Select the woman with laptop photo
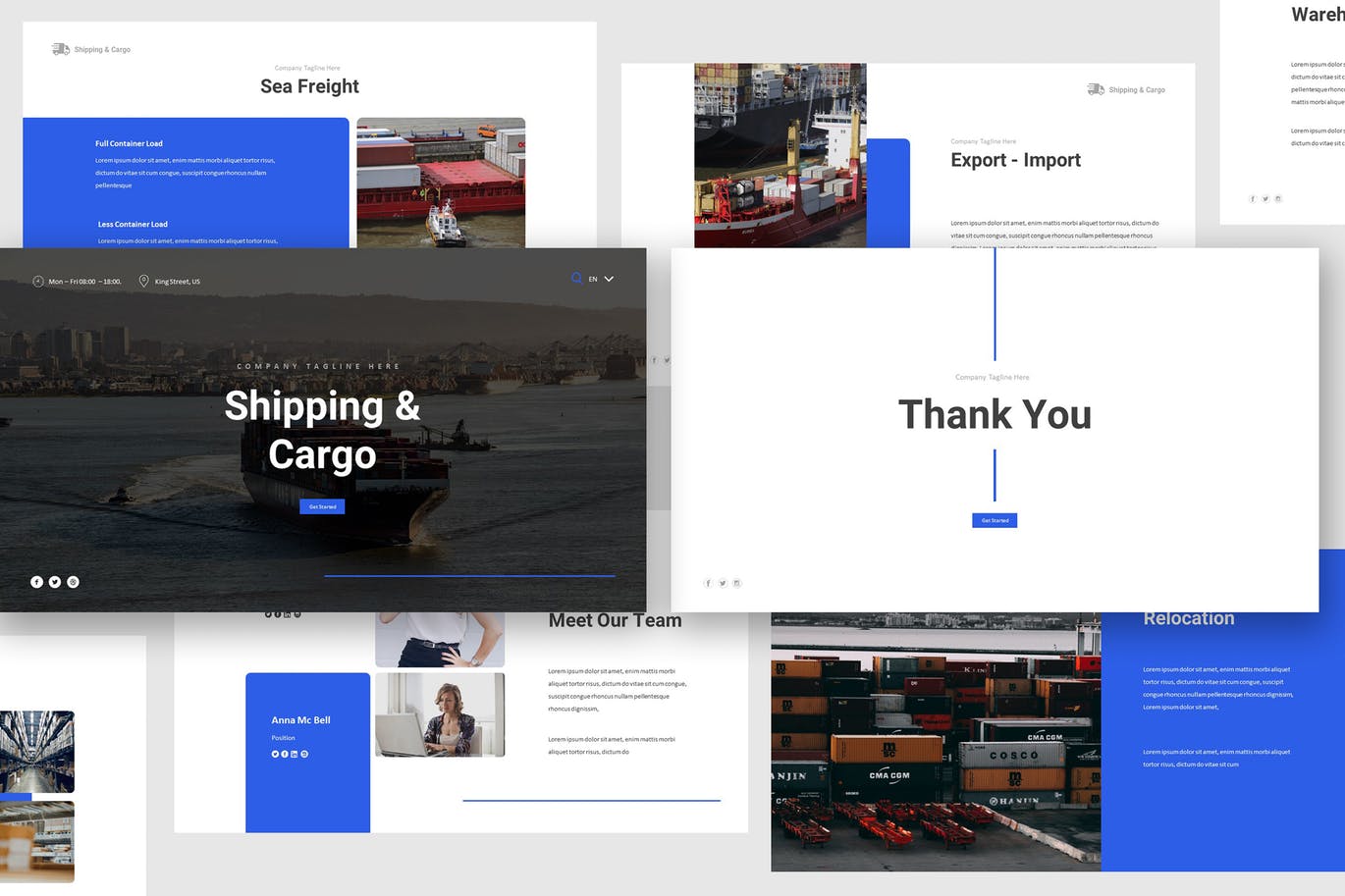Viewport: 1345px width, 896px height. pos(440,714)
